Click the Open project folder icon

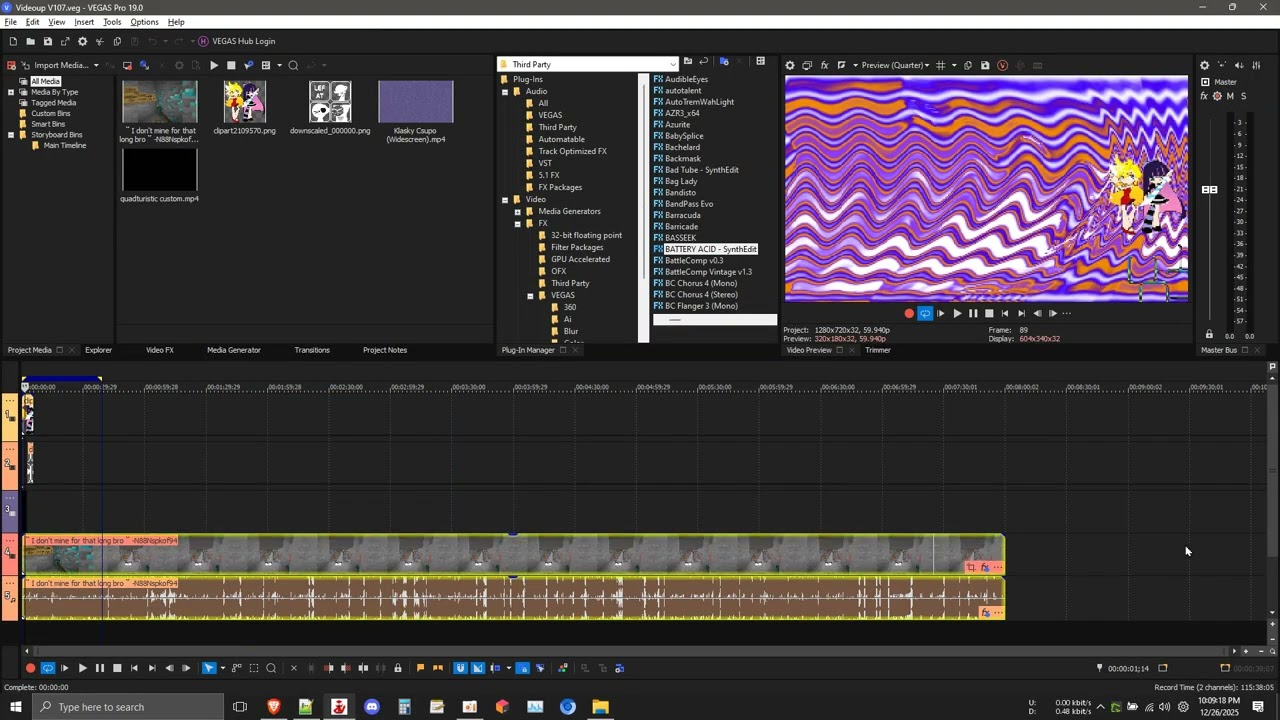coord(30,41)
